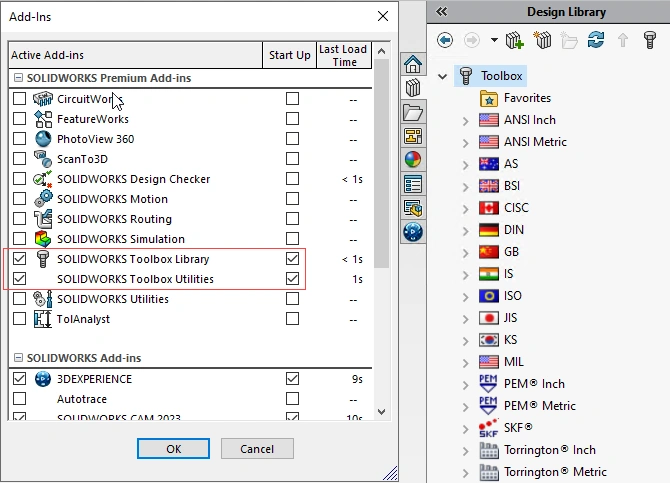670x483 pixels.
Task: Enable the FeatureWorks add-in checkbox
Action: (19, 119)
